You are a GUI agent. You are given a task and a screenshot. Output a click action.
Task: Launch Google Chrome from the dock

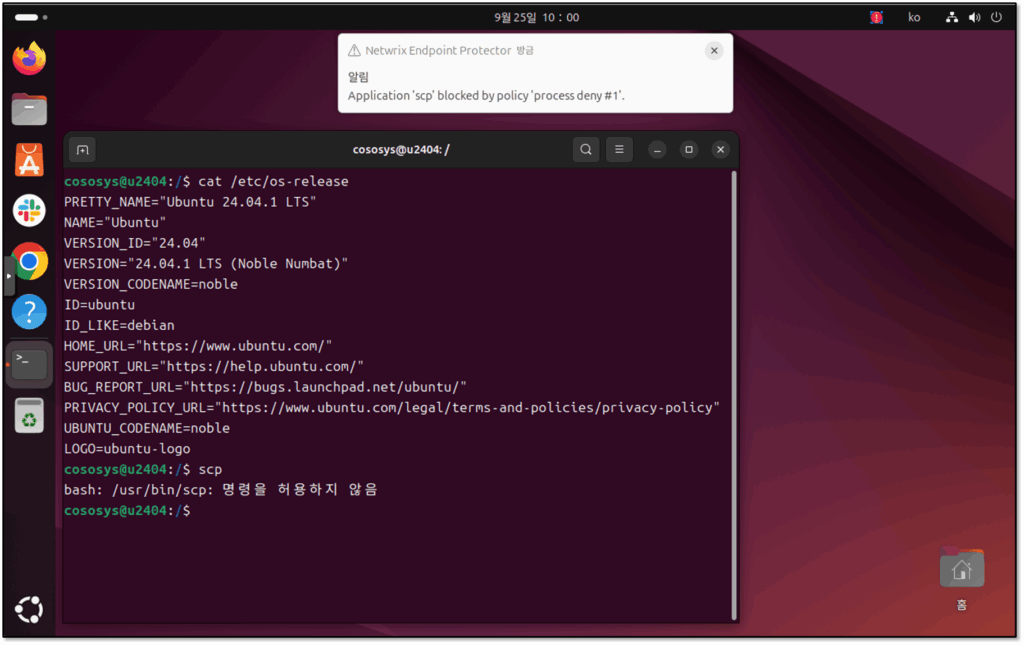[29, 261]
